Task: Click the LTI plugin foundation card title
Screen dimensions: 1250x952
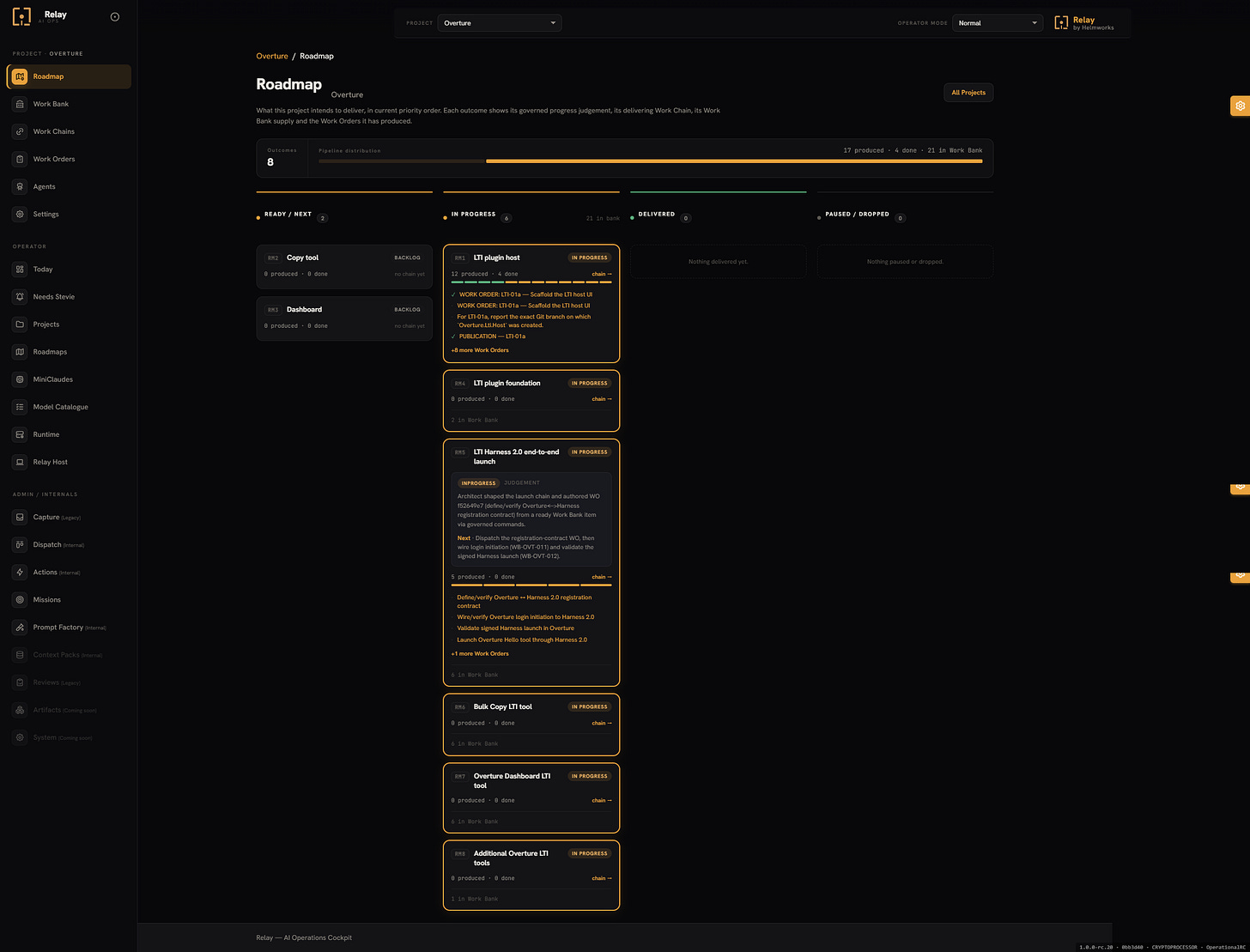Action: tap(507, 384)
